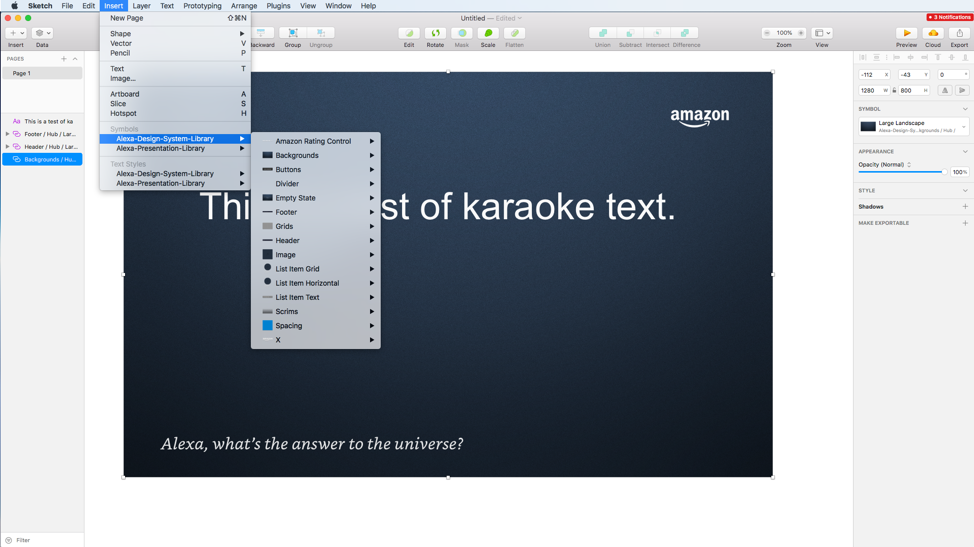This screenshot has height=547, width=974.
Task: Open the View toolbar dropdown
Action: pyautogui.click(x=822, y=33)
